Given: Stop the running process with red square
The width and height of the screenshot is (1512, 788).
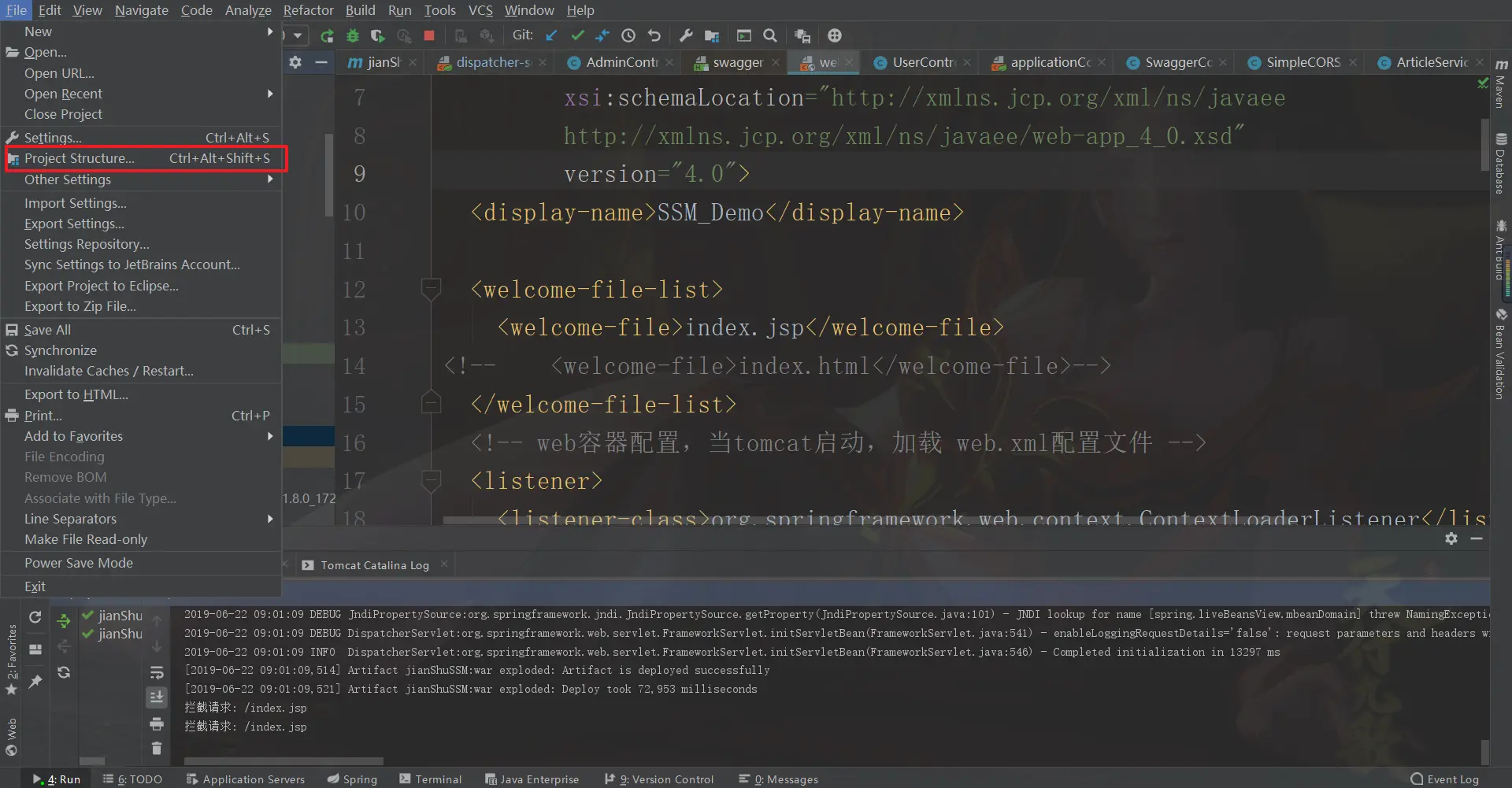Looking at the screenshot, I should click(429, 35).
